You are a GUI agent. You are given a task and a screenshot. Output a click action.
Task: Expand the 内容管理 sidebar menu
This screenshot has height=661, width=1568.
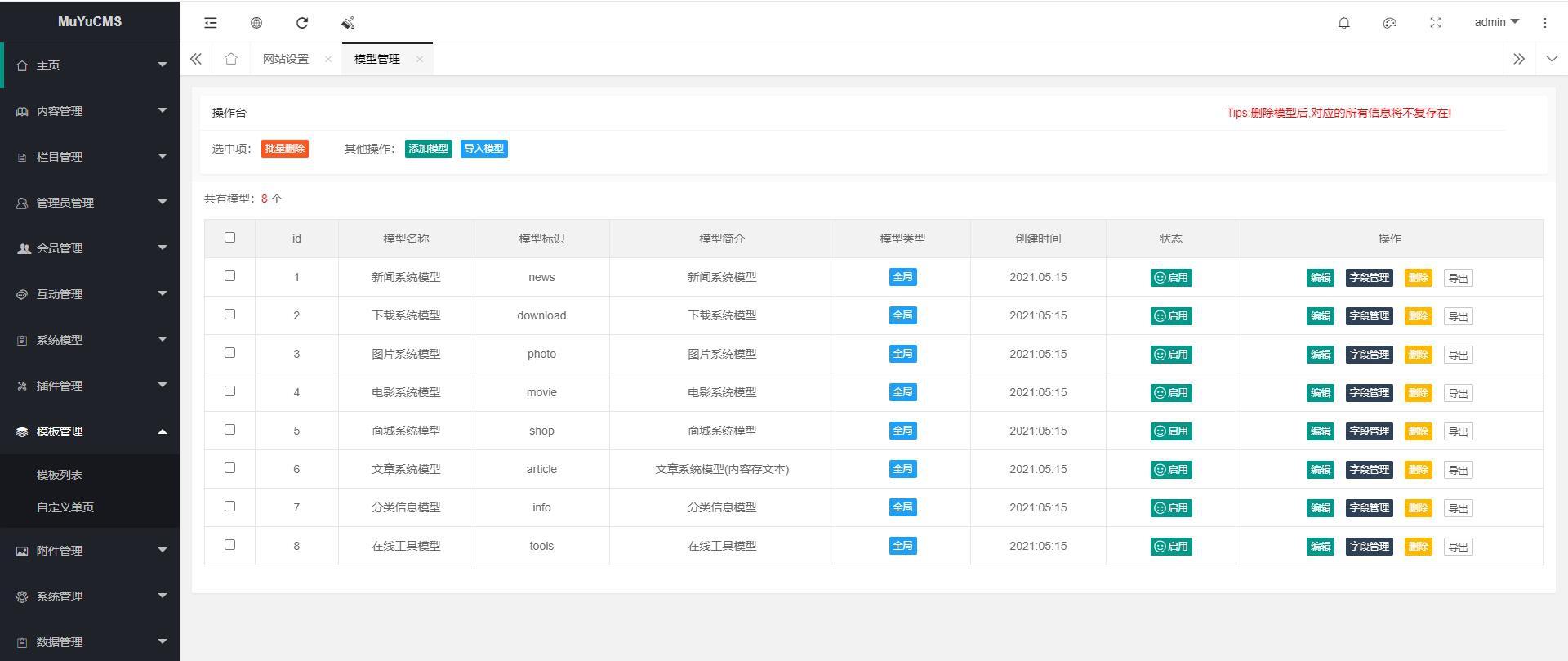point(90,111)
